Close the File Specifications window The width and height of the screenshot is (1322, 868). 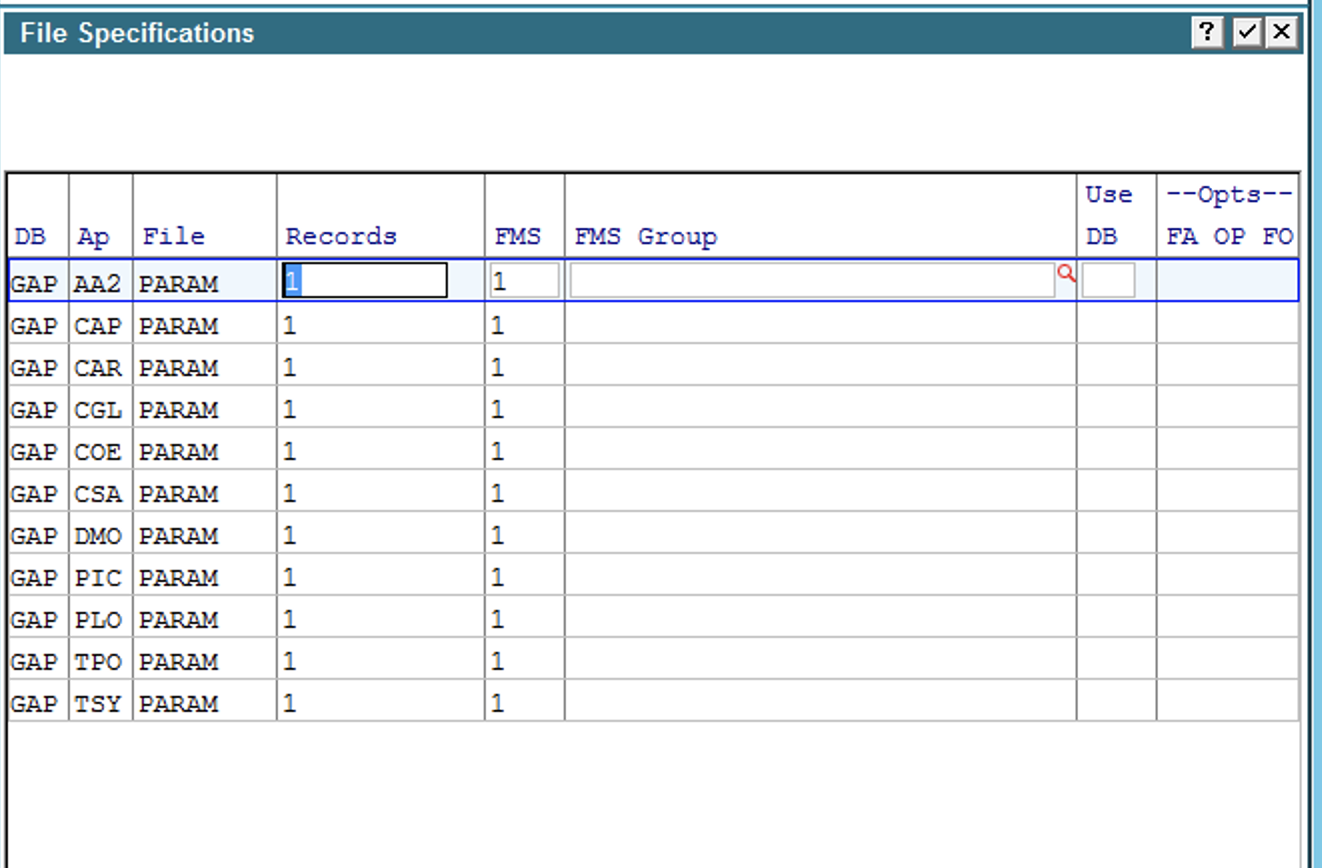(x=1281, y=33)
